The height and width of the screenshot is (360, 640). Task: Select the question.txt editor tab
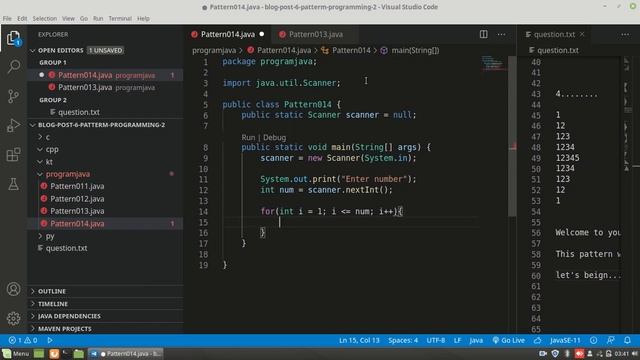coord(554,34)
